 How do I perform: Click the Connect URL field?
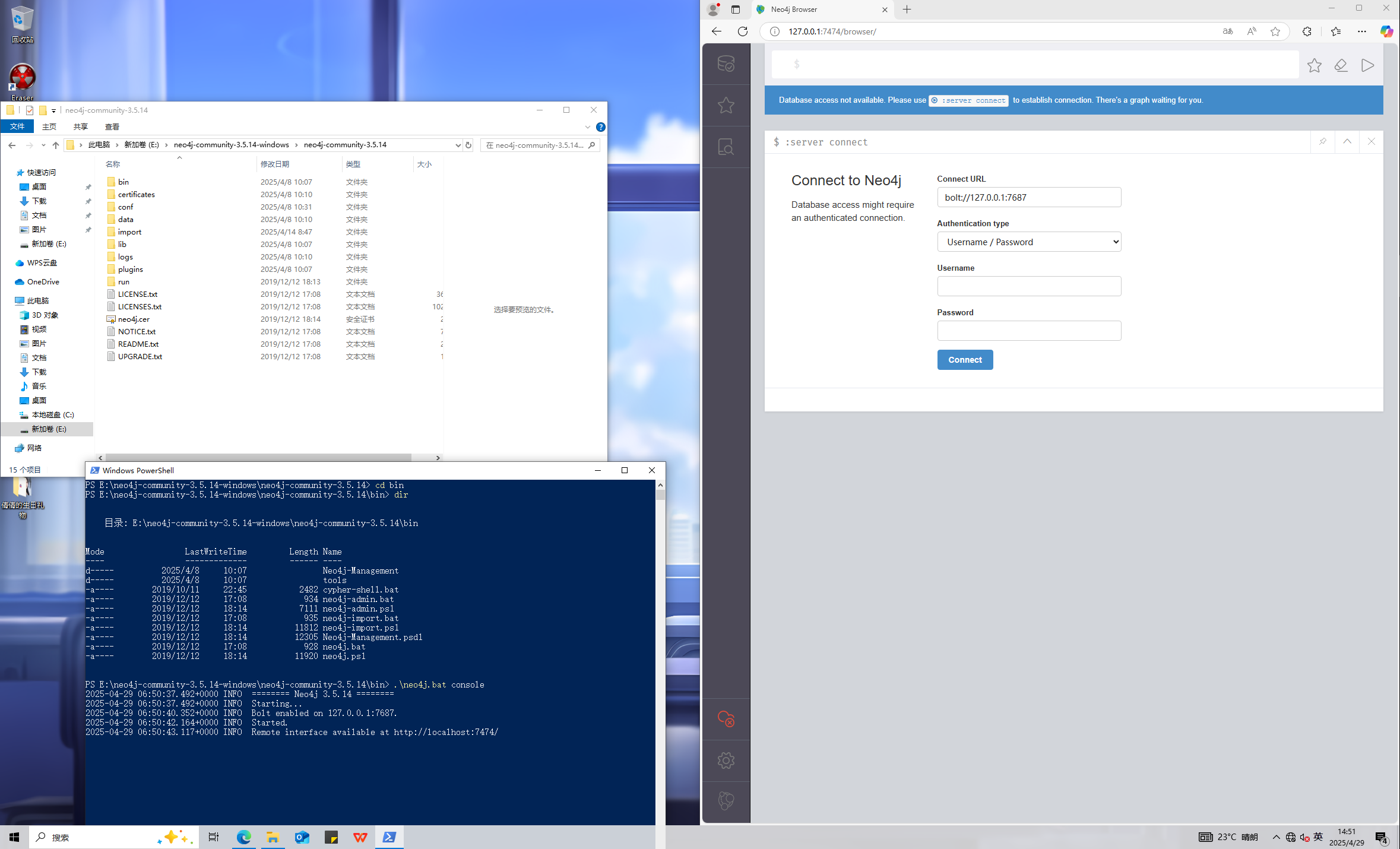(x=1028, y=197)
